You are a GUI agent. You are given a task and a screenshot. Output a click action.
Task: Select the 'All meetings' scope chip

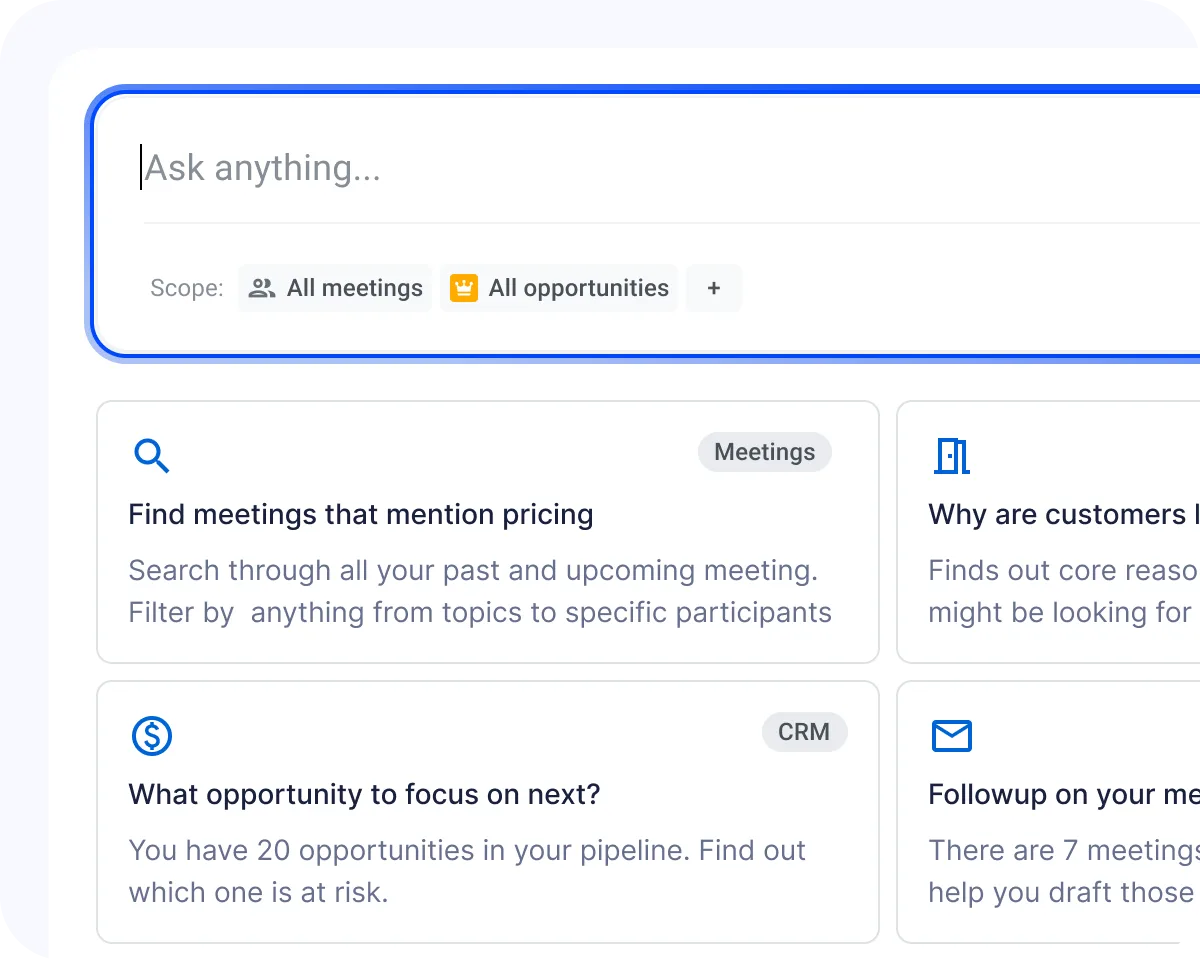click(x=335, y=288)
